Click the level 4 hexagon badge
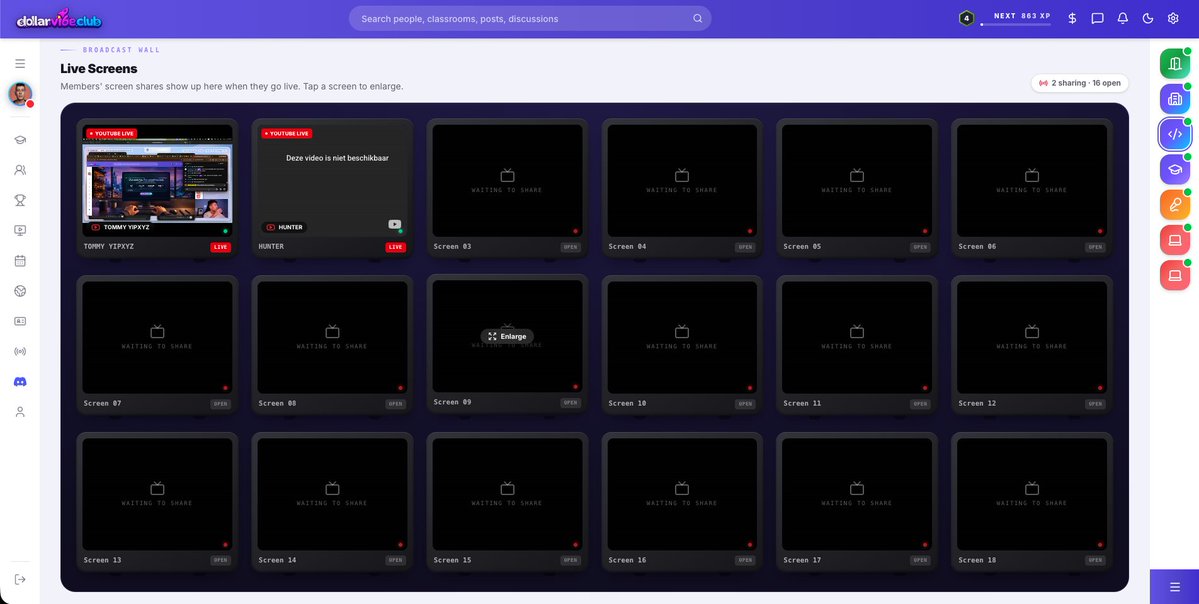1199x604 pixels. 967,18
